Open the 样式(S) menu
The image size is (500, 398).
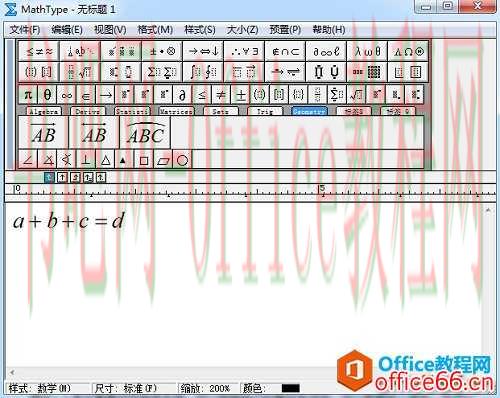coord(200,30)
